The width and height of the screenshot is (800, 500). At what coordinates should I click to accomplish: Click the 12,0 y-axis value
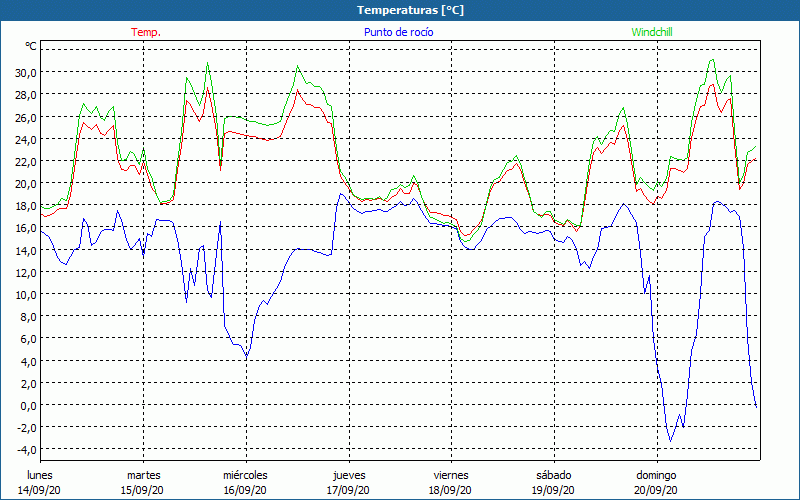coord(26,272)
